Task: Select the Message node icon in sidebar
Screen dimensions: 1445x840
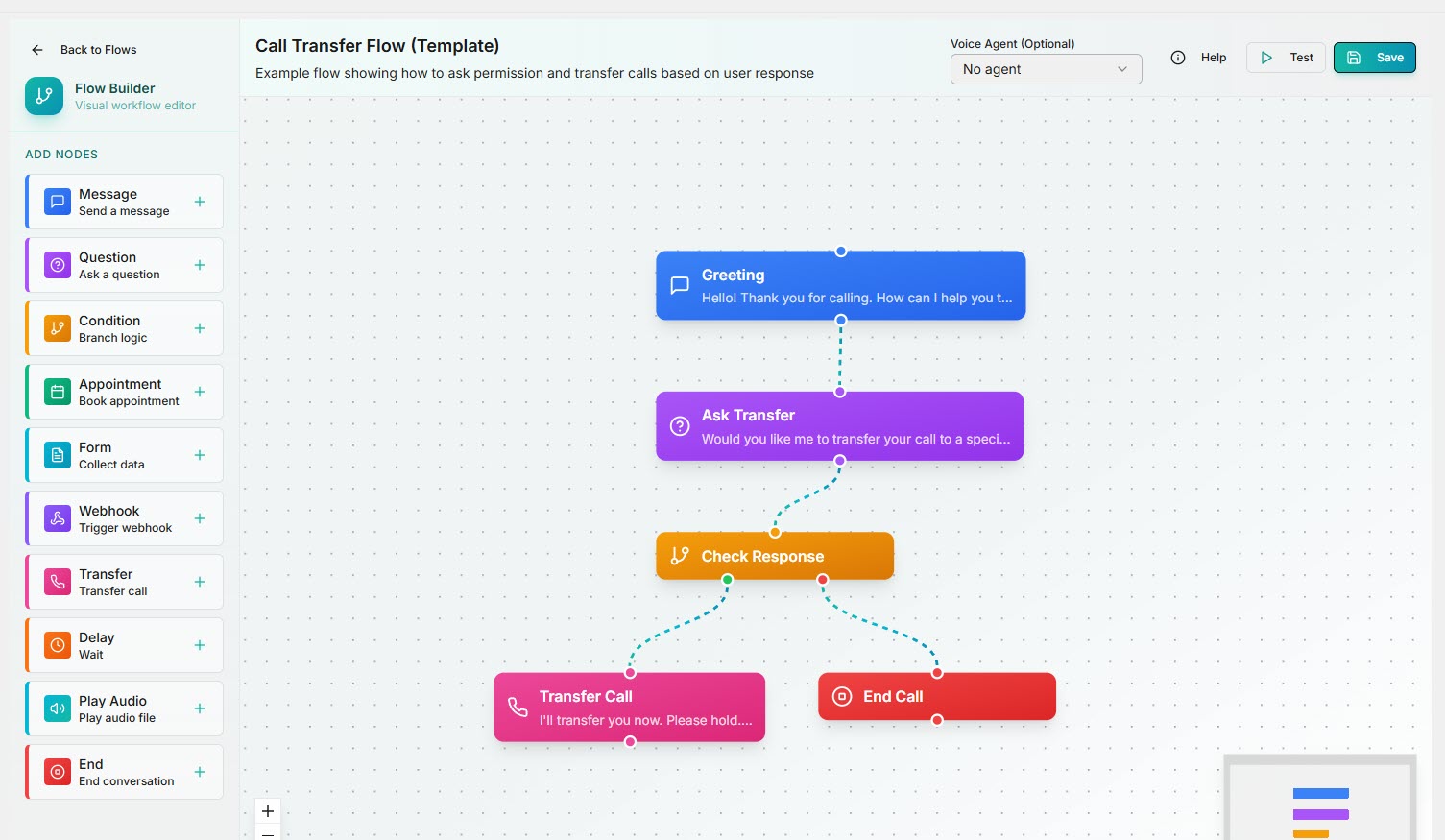Action: (x=57, y=202)
